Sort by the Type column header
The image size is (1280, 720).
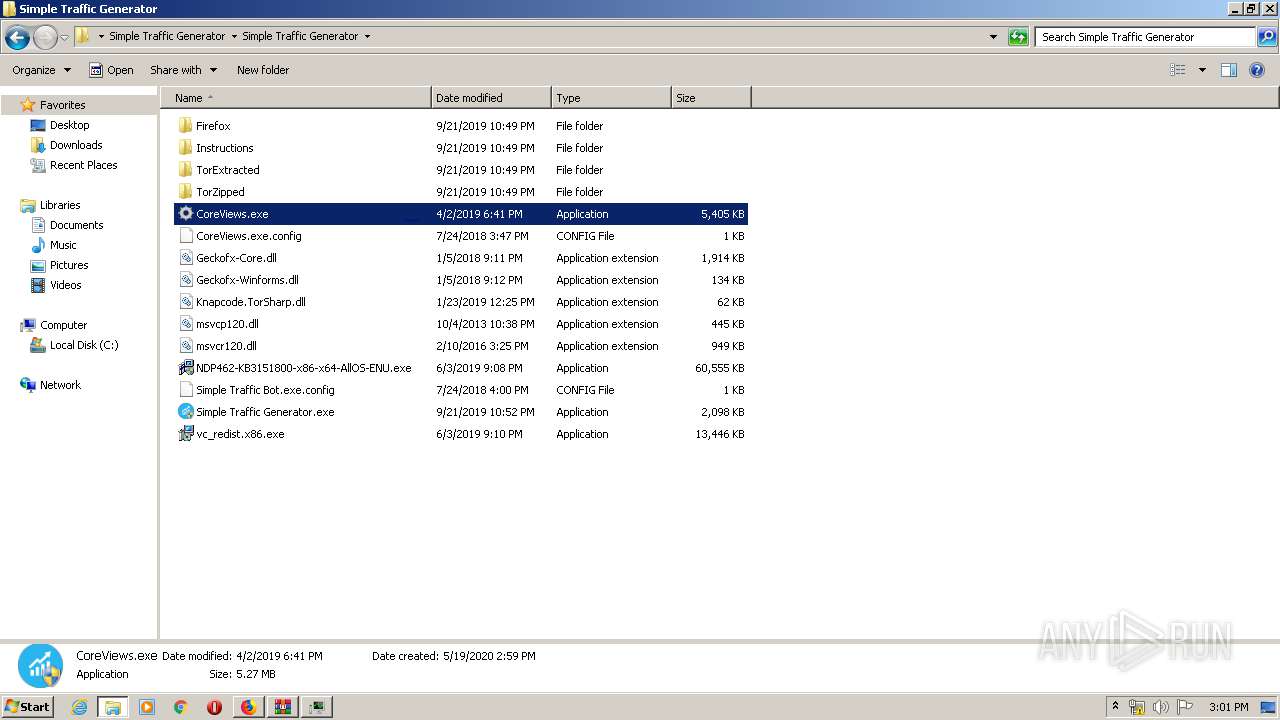pyautogui.click(x=611, y=98)
